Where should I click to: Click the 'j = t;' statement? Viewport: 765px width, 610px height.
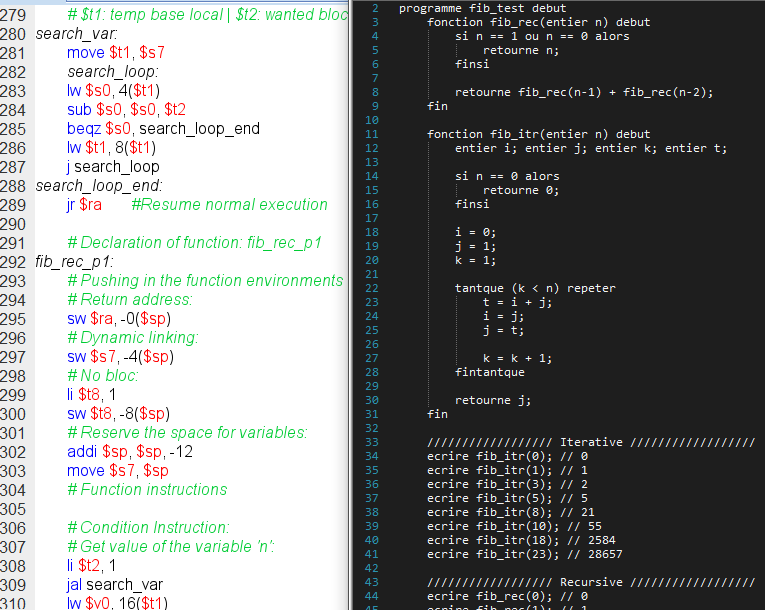coord(503,330)
